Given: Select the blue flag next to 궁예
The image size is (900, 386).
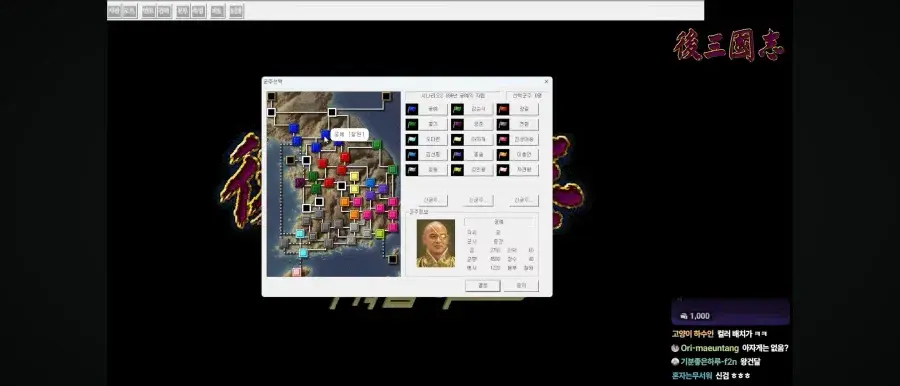Looking at the screenshot, I should pyautogui.click(x=411, y=109).
